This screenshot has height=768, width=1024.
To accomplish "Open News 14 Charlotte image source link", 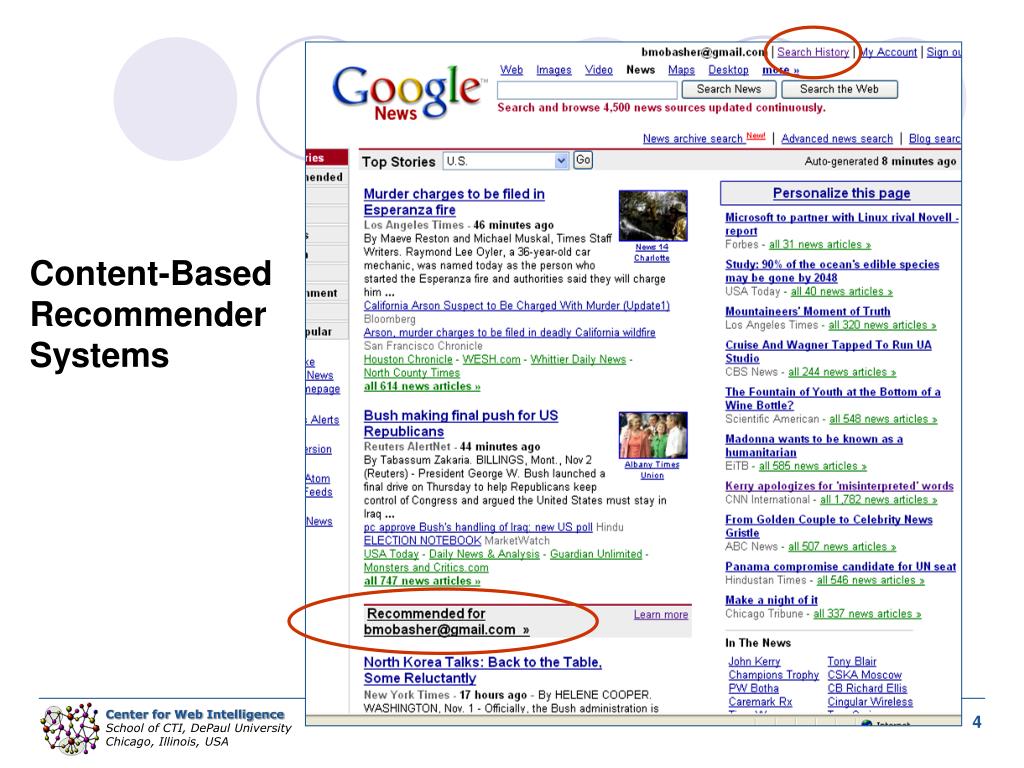I will click(x=652, y=253).
